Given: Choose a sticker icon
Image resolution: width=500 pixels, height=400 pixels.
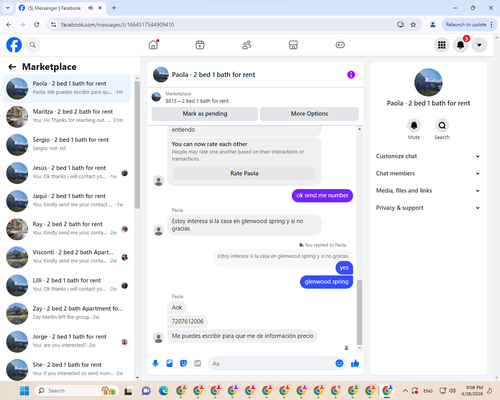Looking at the screenshot, I should 184,363.
